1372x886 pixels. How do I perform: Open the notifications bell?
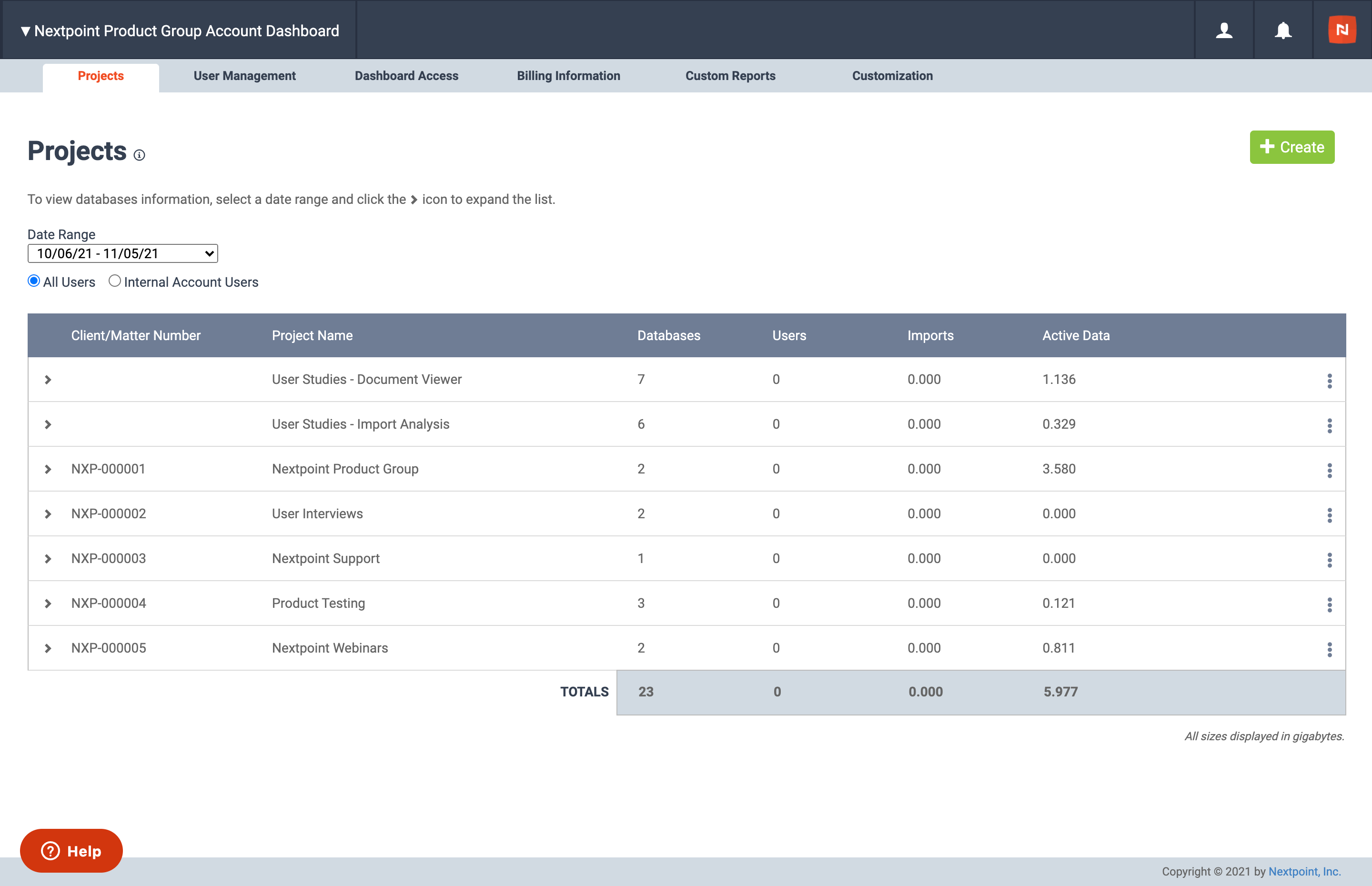[x=1283, y=30]
